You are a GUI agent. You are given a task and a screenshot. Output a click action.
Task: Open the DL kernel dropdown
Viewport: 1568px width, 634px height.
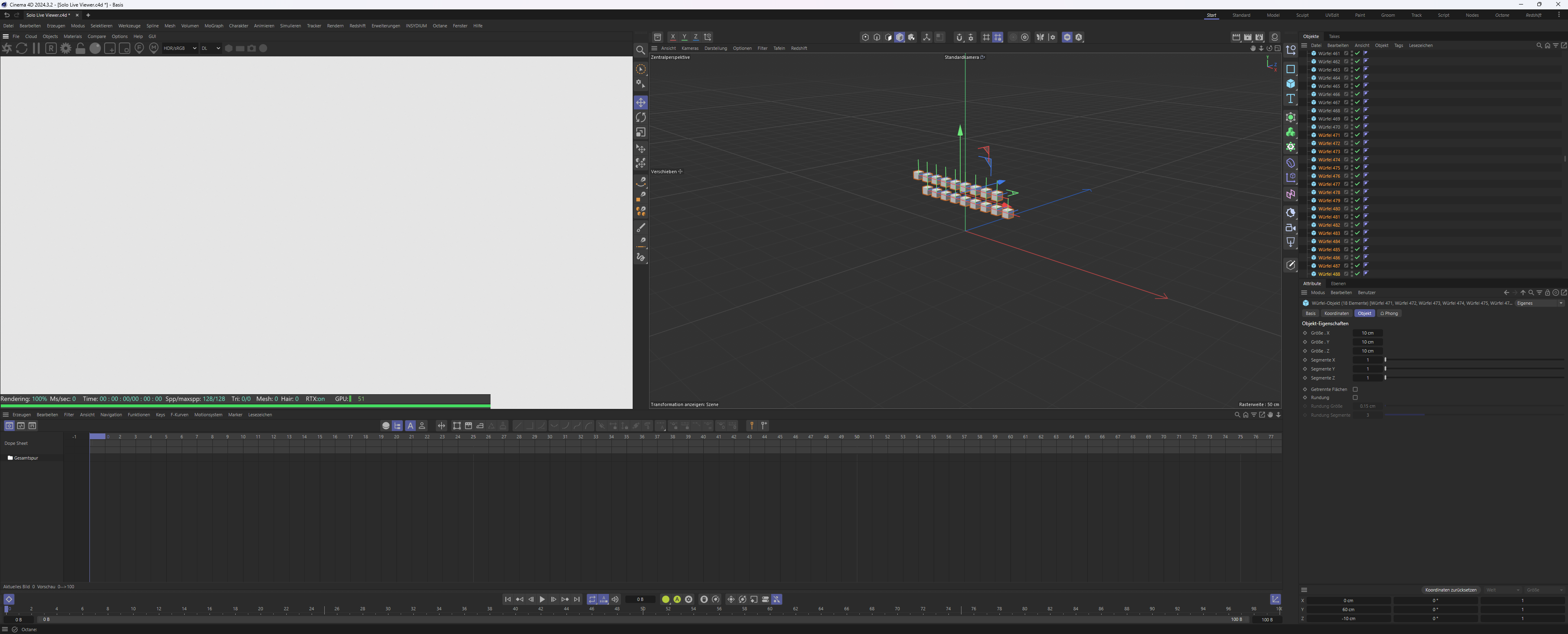pos(211,48)
